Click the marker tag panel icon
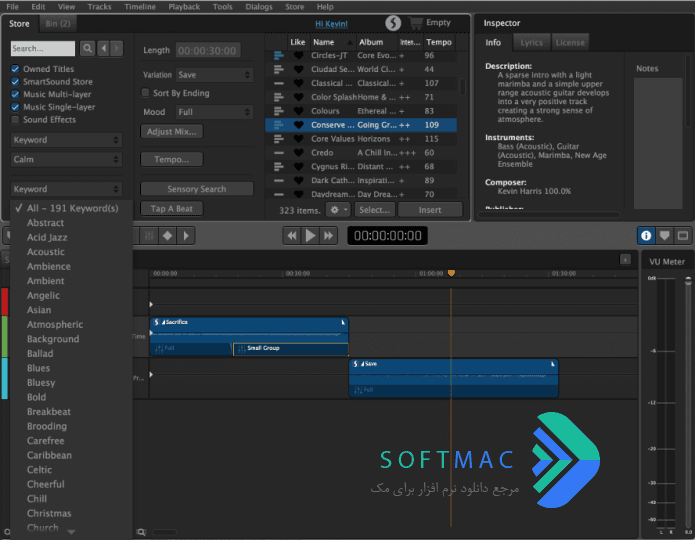695x540 pixels. (x=664, y=235)
